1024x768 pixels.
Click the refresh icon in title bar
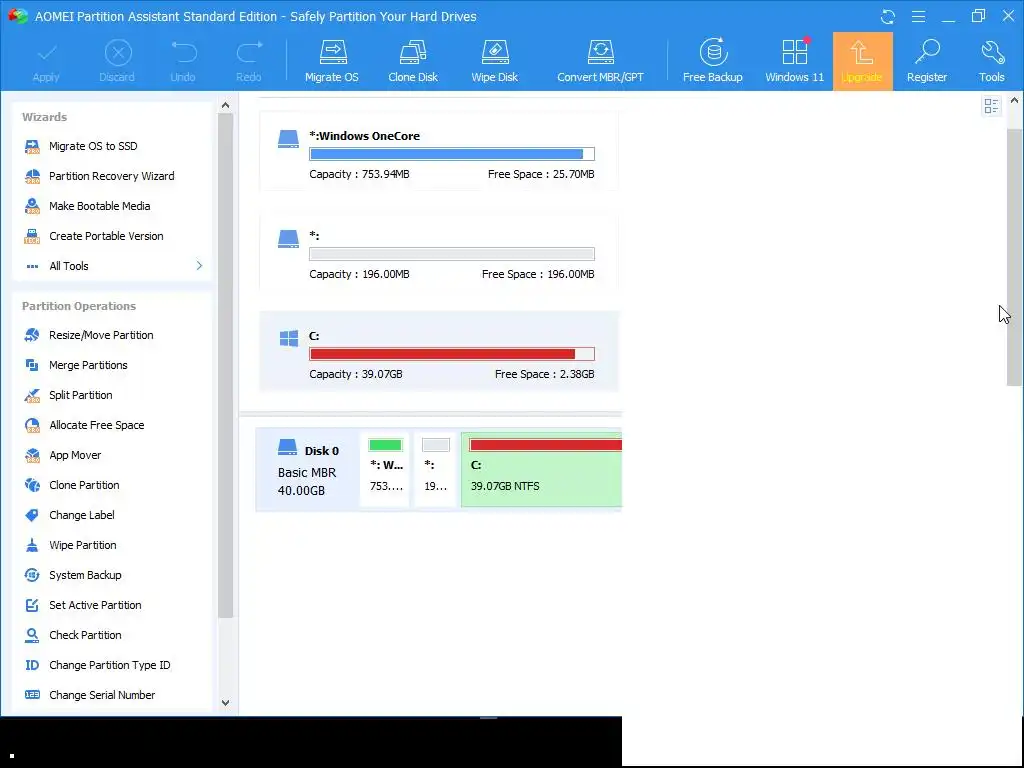point(888,16)
